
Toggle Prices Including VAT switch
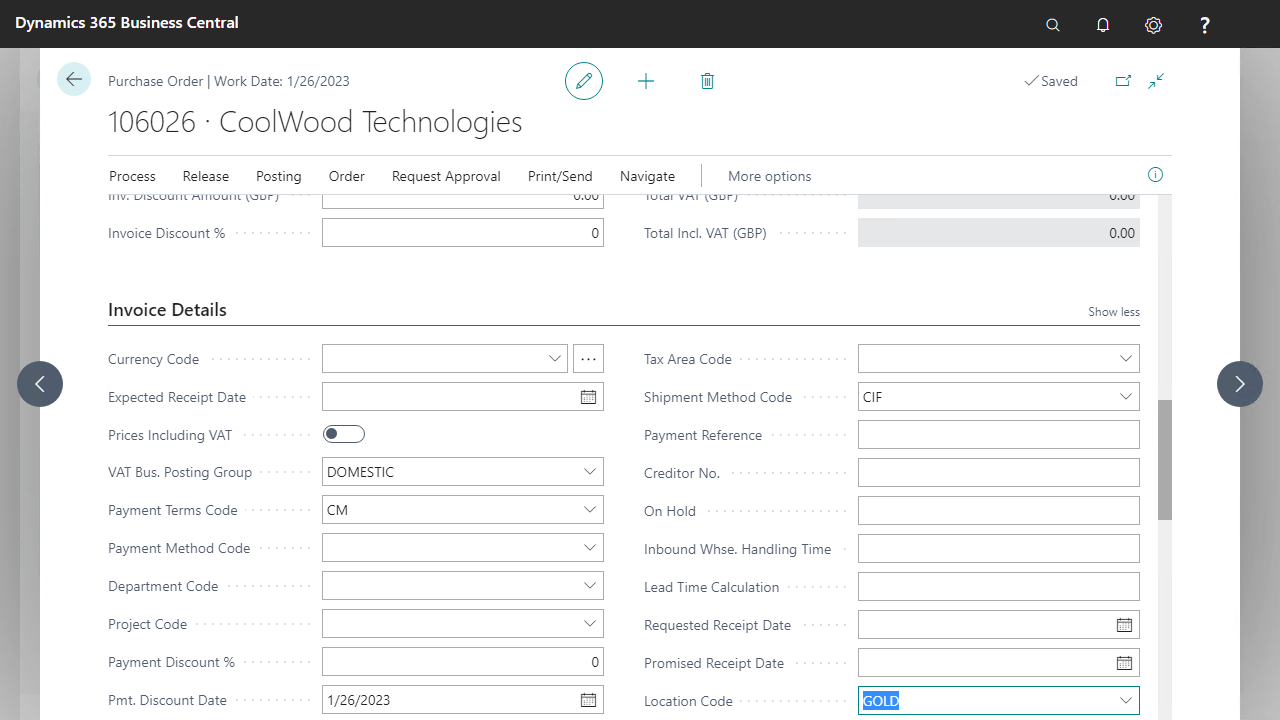point(344,434)
